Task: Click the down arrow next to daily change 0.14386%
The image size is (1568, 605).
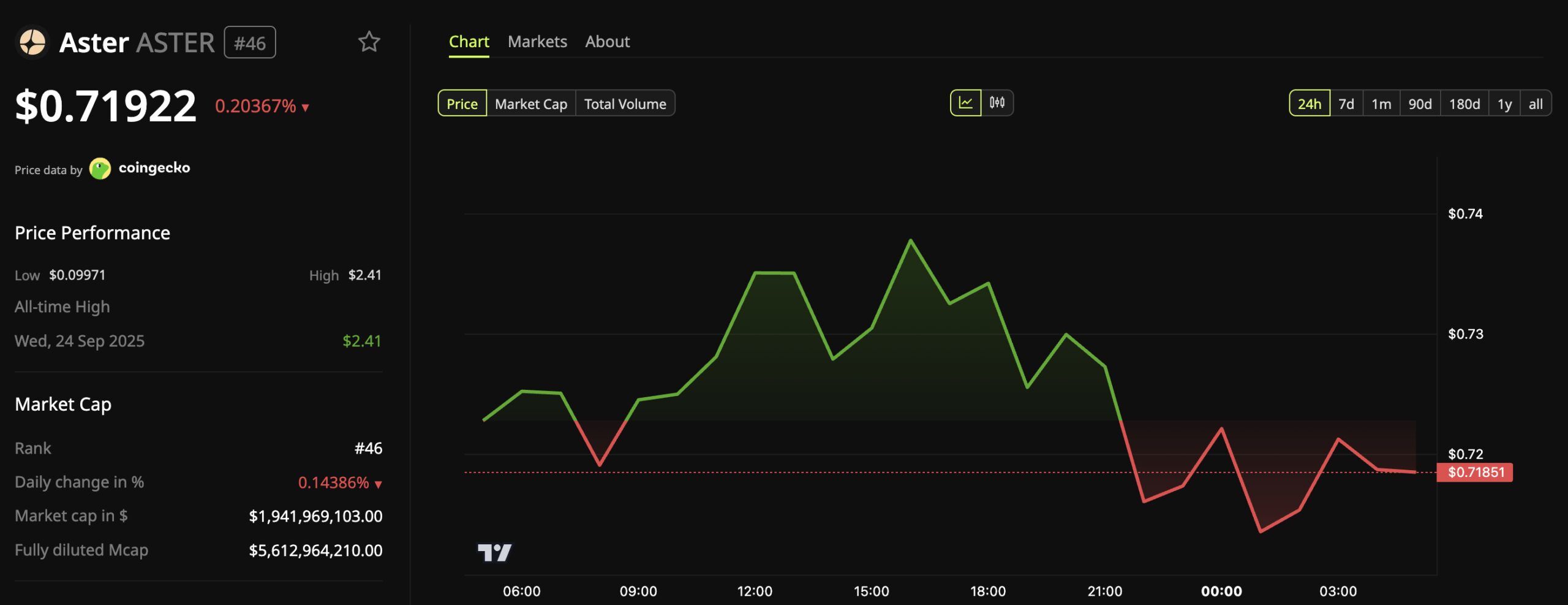Action: click(x=378, y=484)
